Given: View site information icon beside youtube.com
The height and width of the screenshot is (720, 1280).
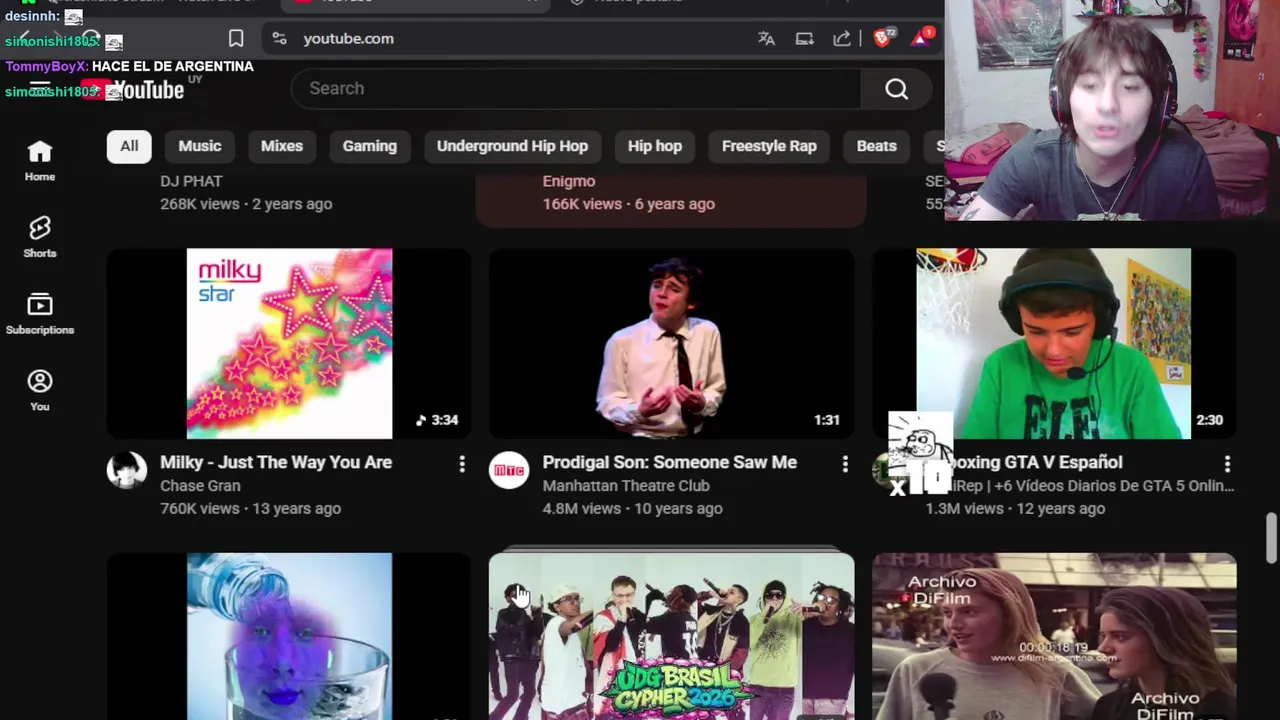Looking at the screenshot, I should coord(280,38).
